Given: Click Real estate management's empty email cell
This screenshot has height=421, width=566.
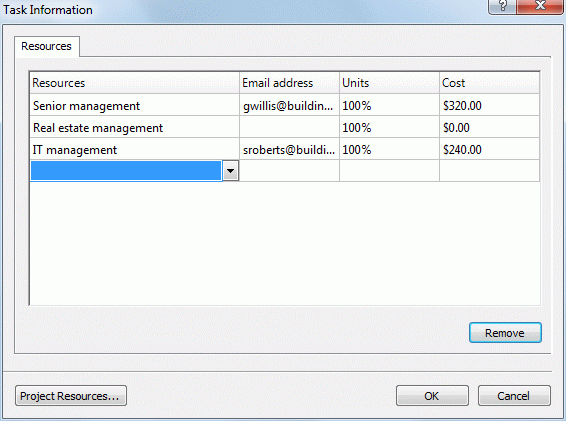Looking at the screenshot, I should (x=289, y=127).
